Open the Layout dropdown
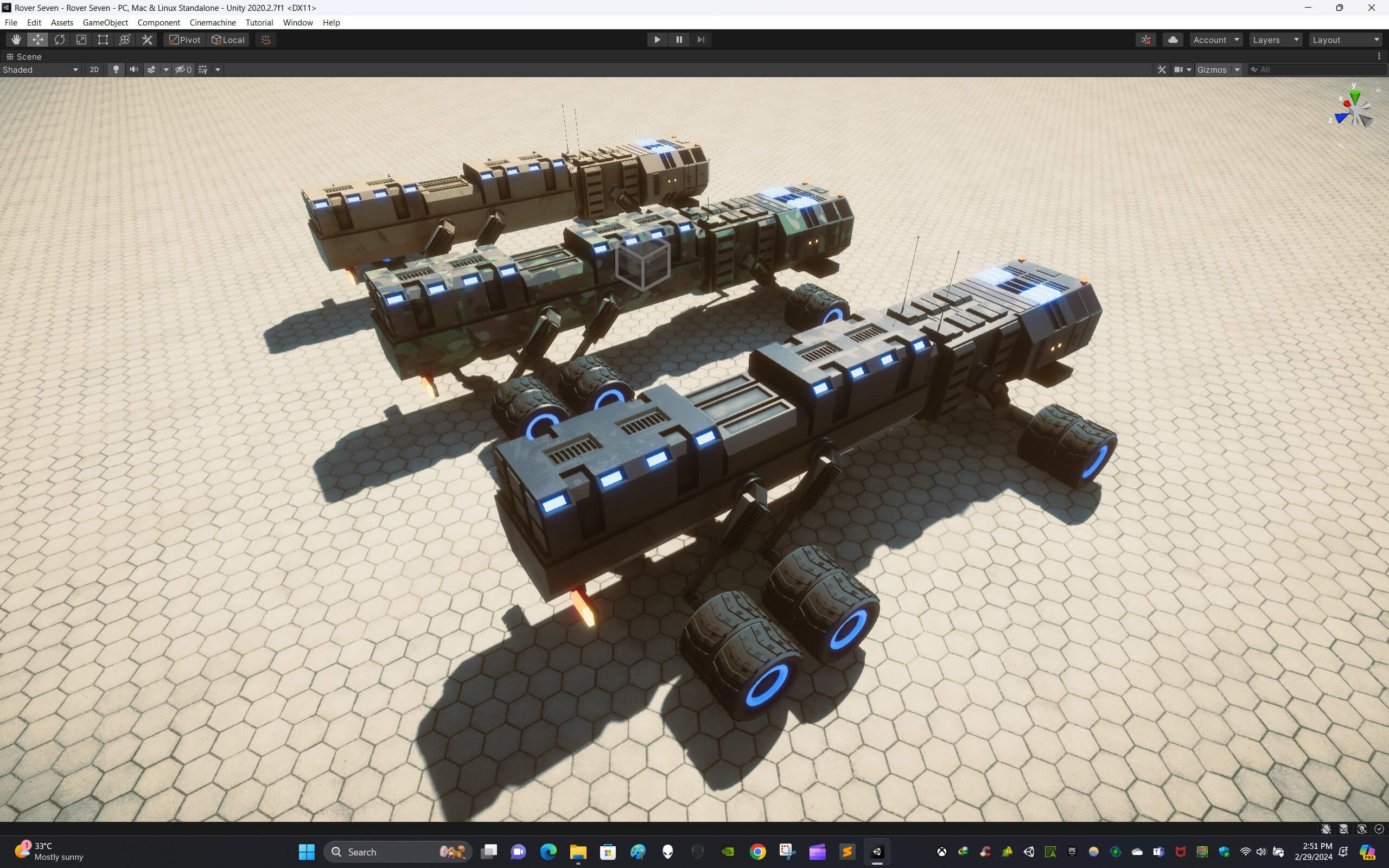Screen dimensions: 1389x868 pyautogui.click(x=1346, y=40)
